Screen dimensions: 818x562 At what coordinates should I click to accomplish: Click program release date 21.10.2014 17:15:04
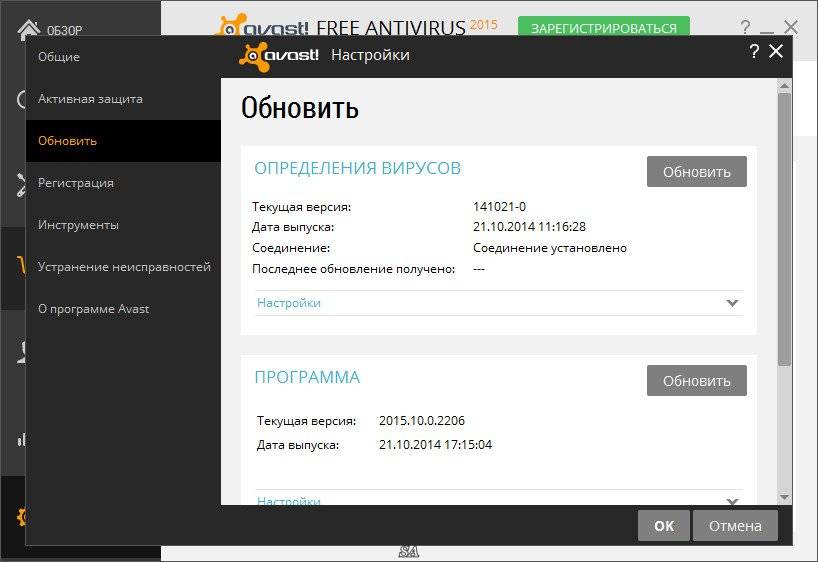pyautogui.click(x=435, y=445)
